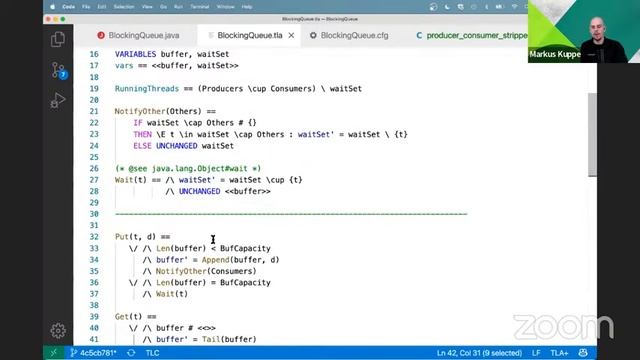This screenshot has height=360, width=640.
Task: Click the Wi-Fi icon in macOS menu bar
Action: point(514,7)
